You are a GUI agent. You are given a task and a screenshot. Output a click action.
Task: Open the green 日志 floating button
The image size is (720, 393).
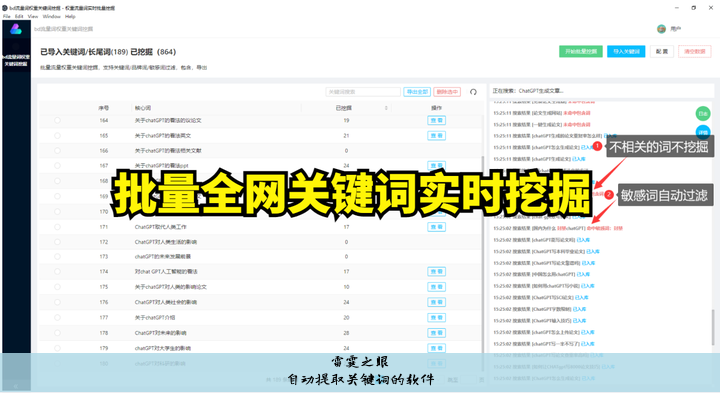(703, 113)
